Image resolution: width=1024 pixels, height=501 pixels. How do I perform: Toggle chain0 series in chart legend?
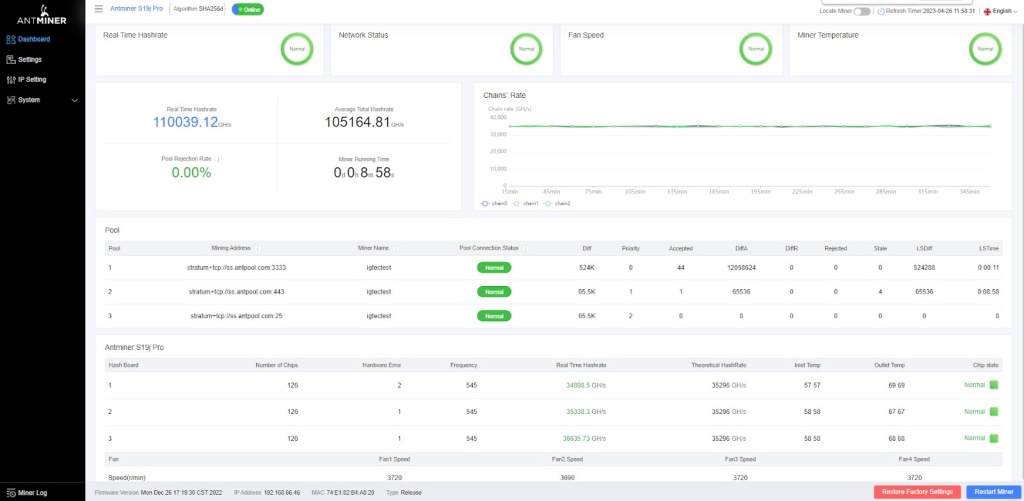(494, 204)
